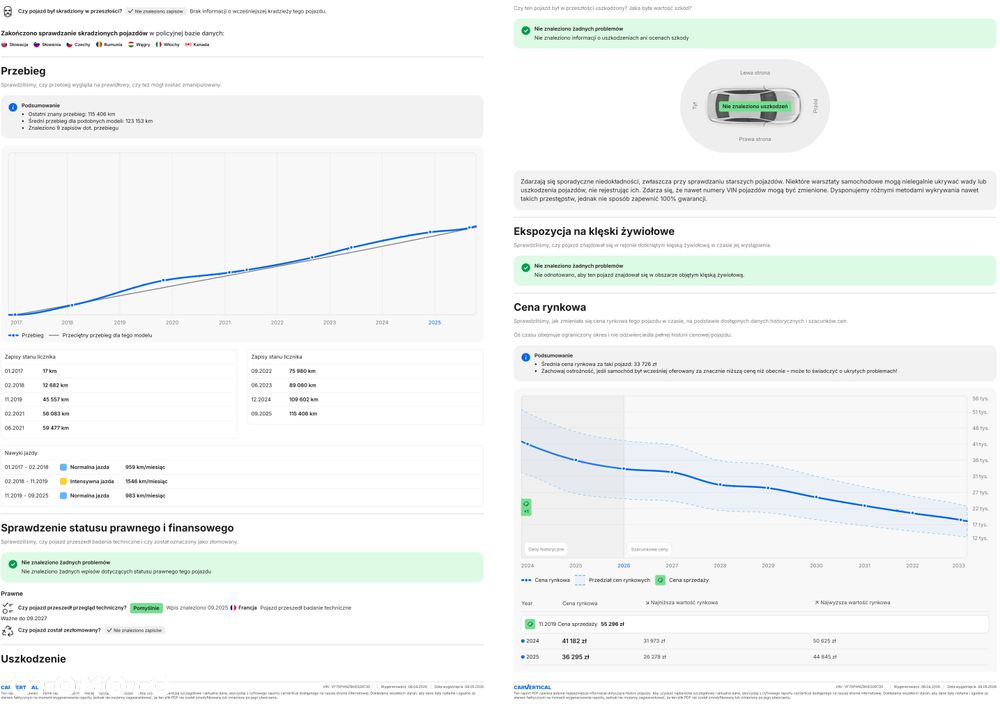
Task: Click the blue swatch for 01.2017 - 02.2018 Normalna jazda
Action: [63, 467]
